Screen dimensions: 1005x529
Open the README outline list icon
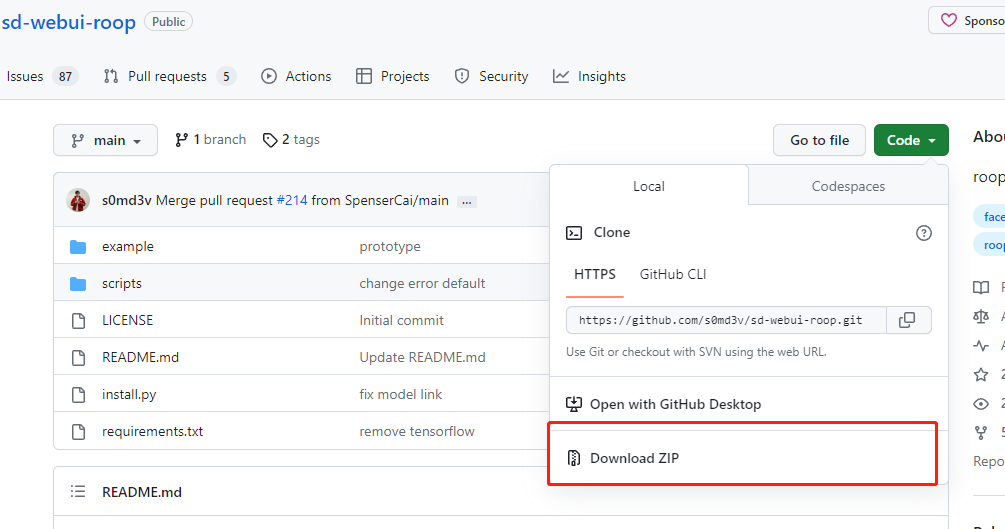[x=78, y=492]
